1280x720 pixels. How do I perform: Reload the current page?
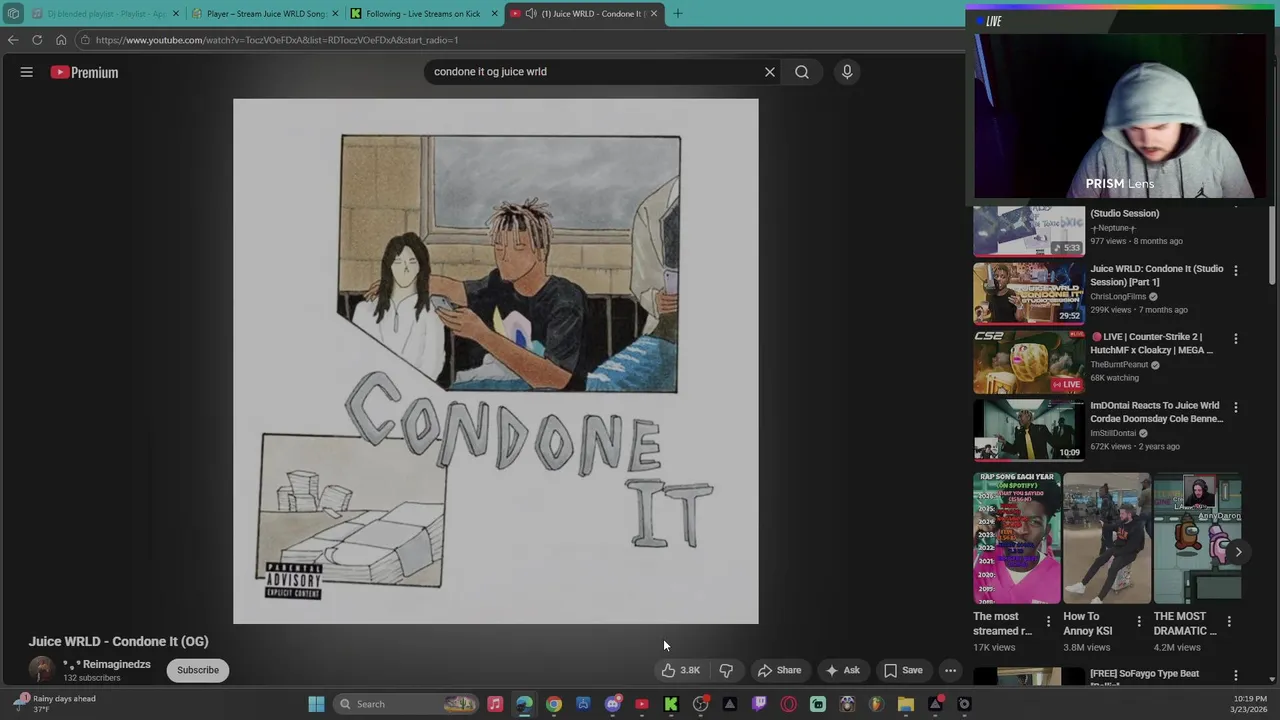tap(37, 40)
